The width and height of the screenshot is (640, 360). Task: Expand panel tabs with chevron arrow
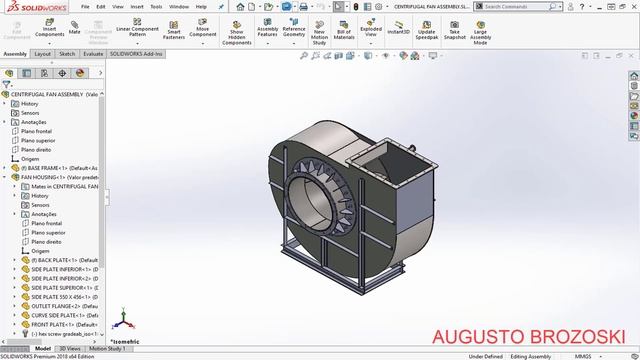(100, 73)
